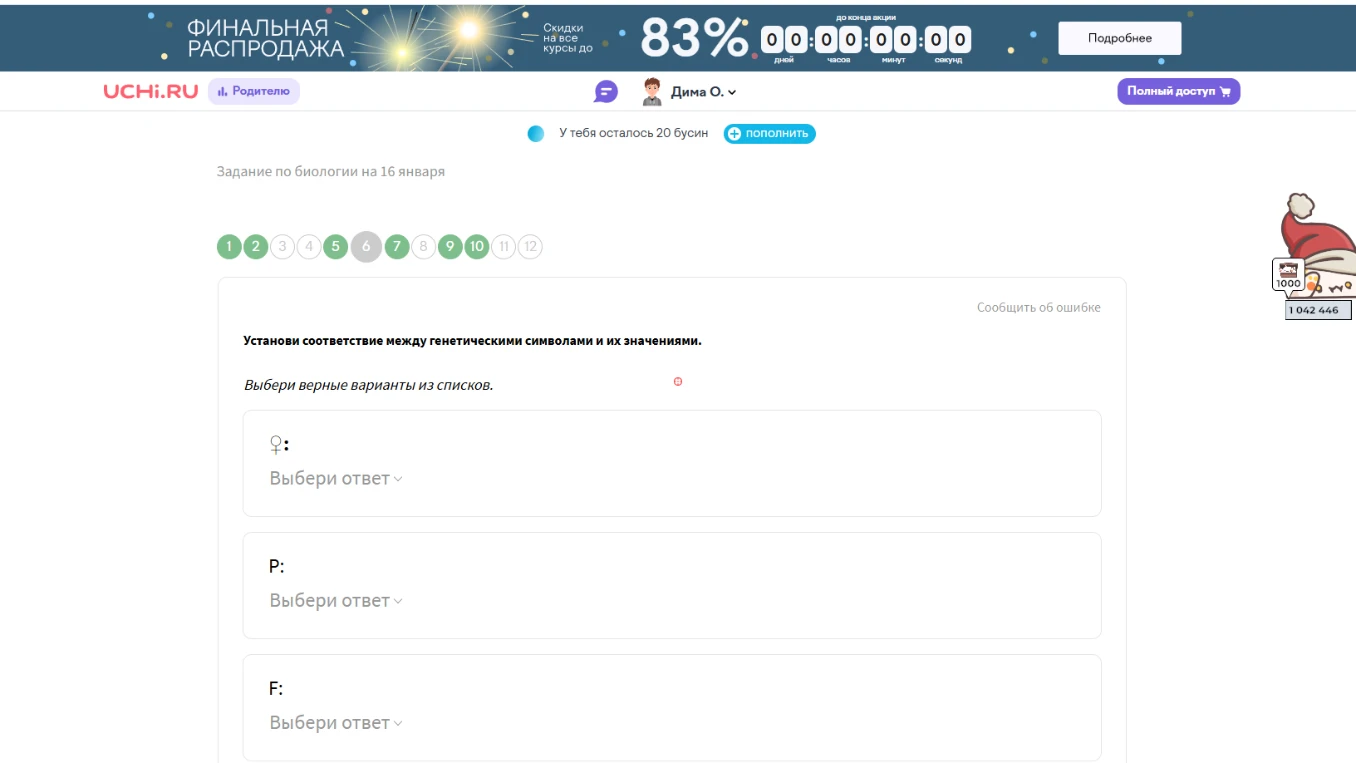Image resolution: width=1356 pixels, height=763 pixels.
Task: Select current question 6 marker
Action: pos(366,247)
